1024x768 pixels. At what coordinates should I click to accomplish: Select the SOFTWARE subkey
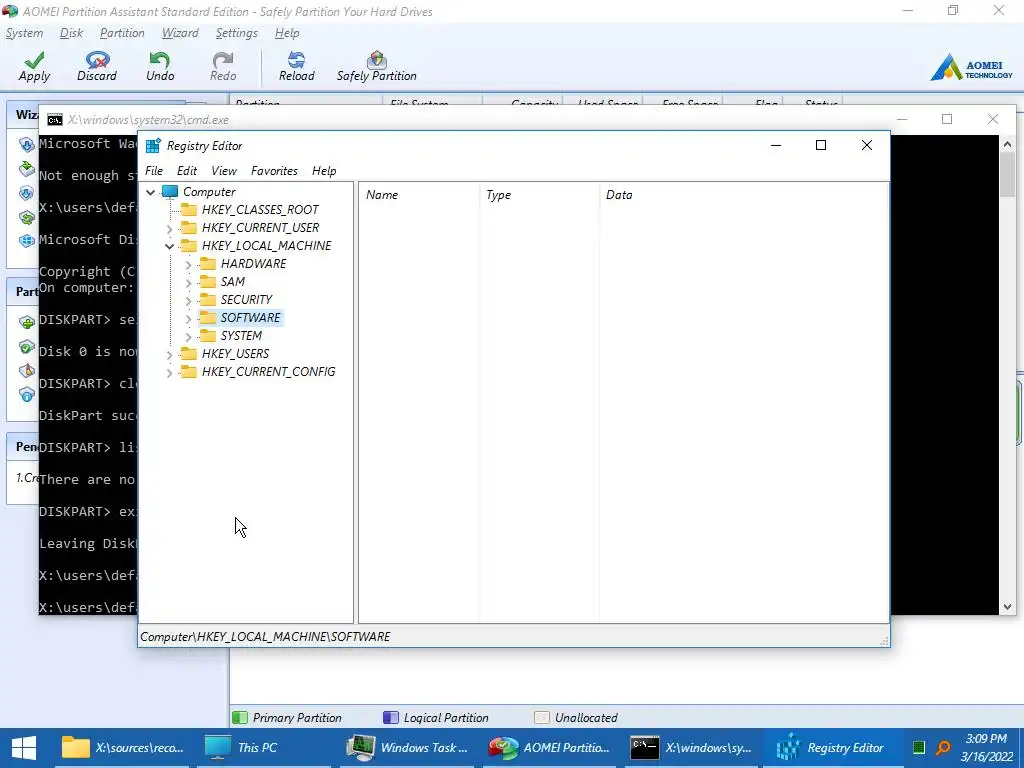[x=250, y=317]
